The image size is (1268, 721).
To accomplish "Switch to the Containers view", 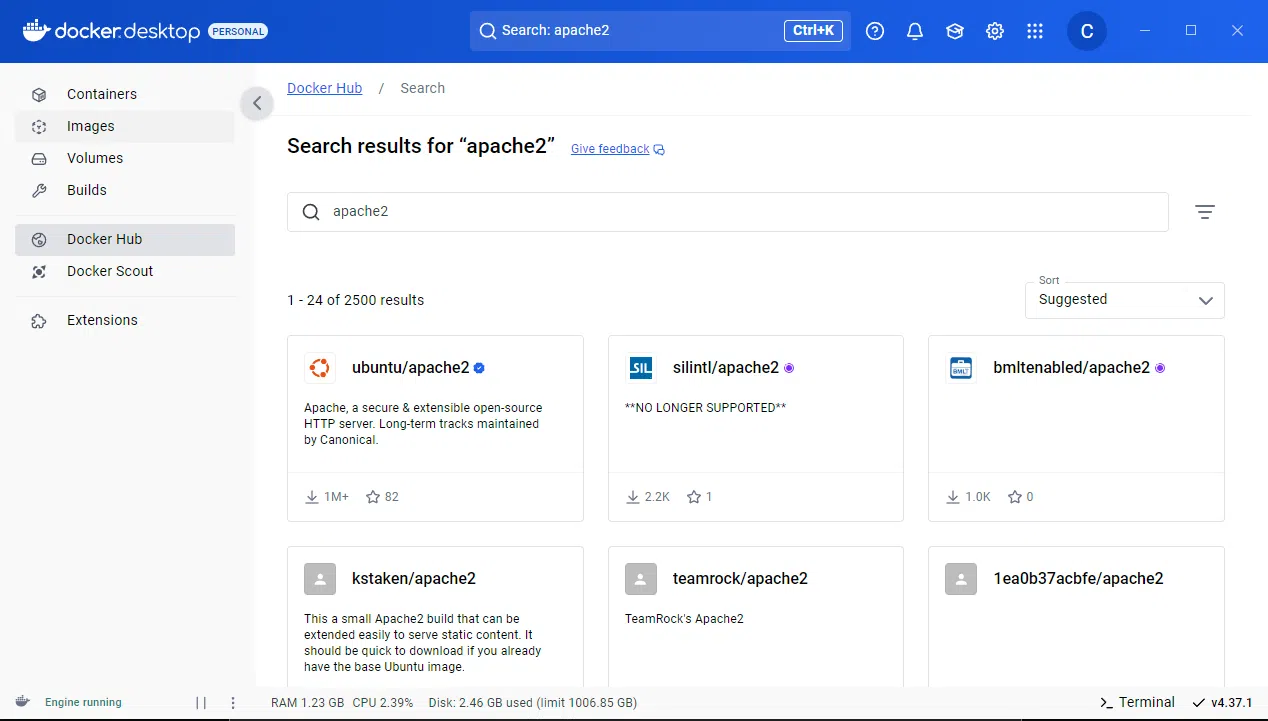I will 102,93.
